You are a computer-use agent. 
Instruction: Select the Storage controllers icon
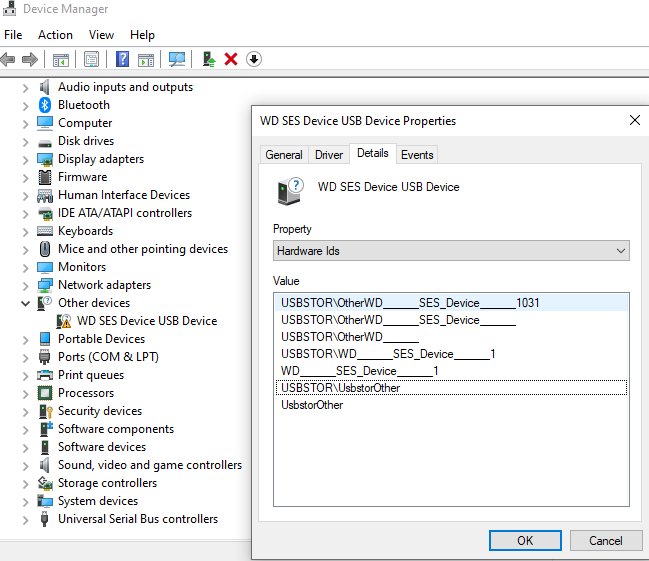tap(45, 483)
